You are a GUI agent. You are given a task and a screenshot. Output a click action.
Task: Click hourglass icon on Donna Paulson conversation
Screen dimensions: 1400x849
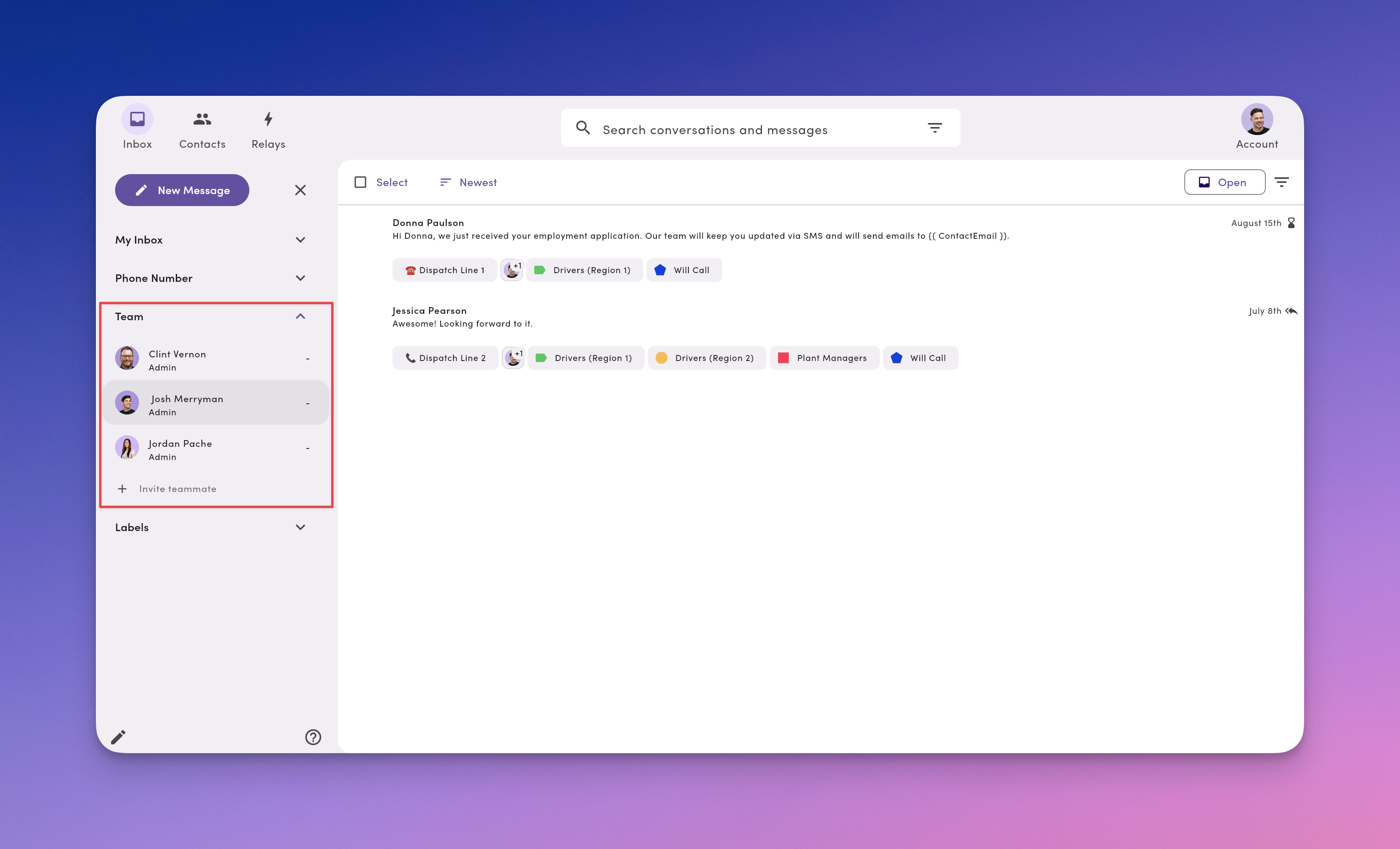[x=1291, y=222]
